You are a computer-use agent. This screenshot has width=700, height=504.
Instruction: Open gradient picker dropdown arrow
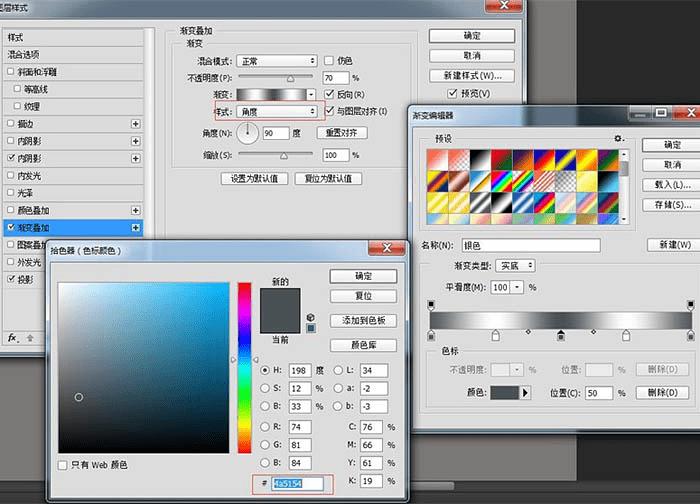311,95
